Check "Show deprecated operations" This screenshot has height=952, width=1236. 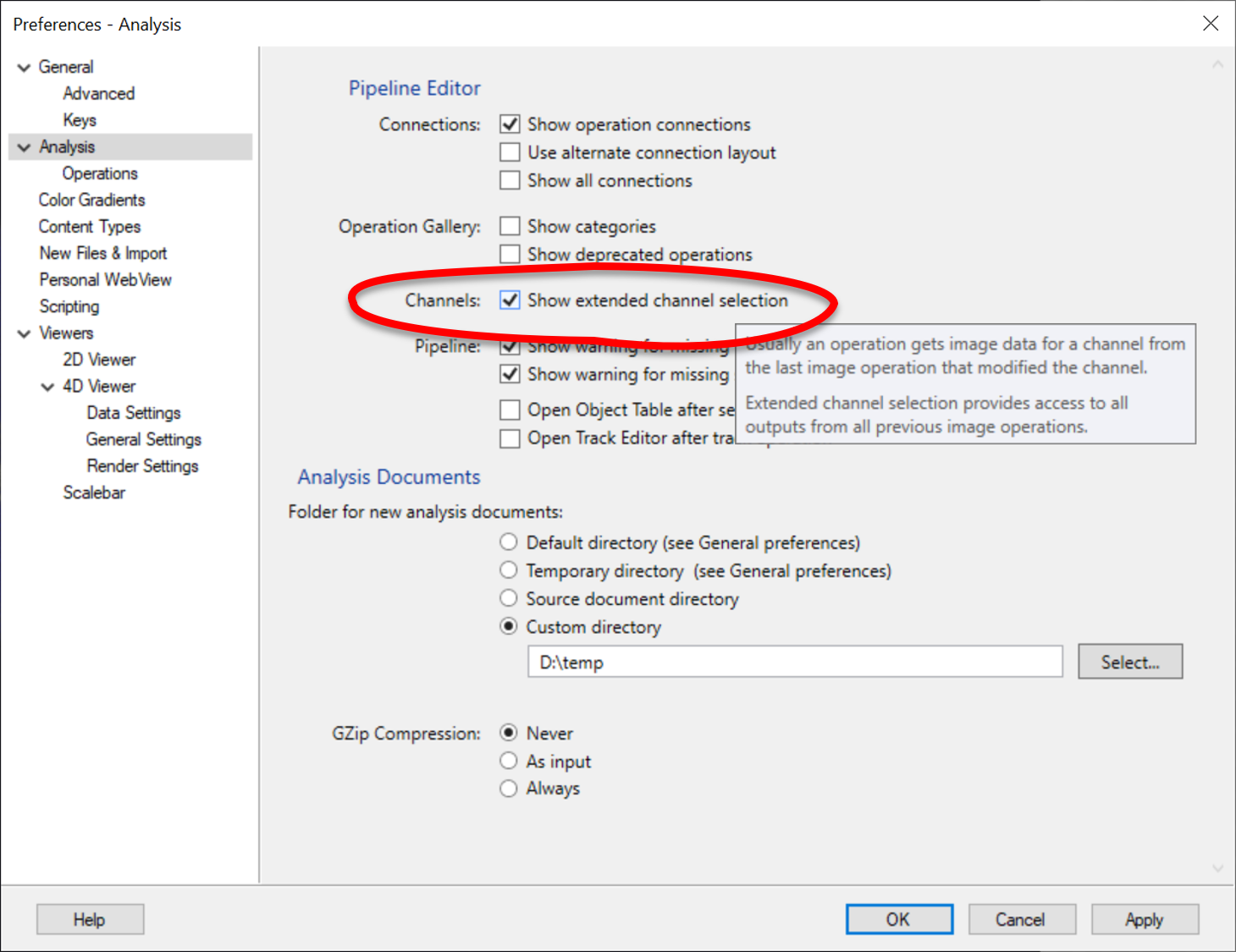509,254
